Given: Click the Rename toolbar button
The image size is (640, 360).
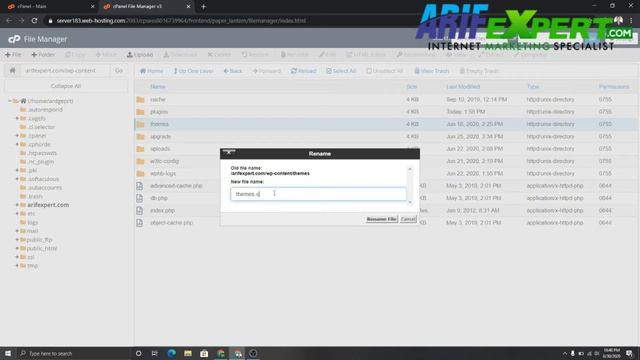Looking at the screenshot, I should [x=294, y=54].
